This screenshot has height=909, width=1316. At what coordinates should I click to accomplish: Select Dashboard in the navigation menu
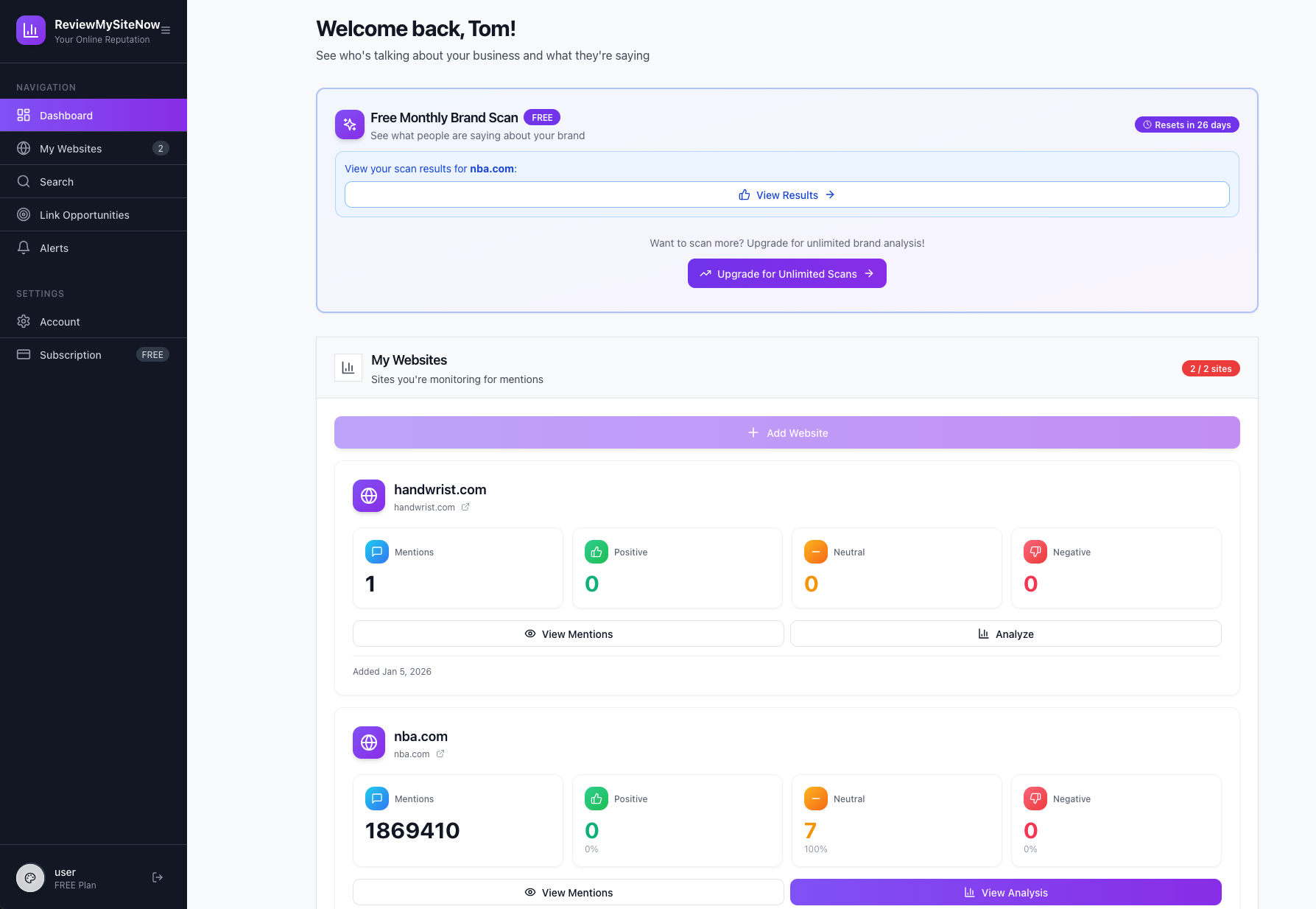[66, 115]
